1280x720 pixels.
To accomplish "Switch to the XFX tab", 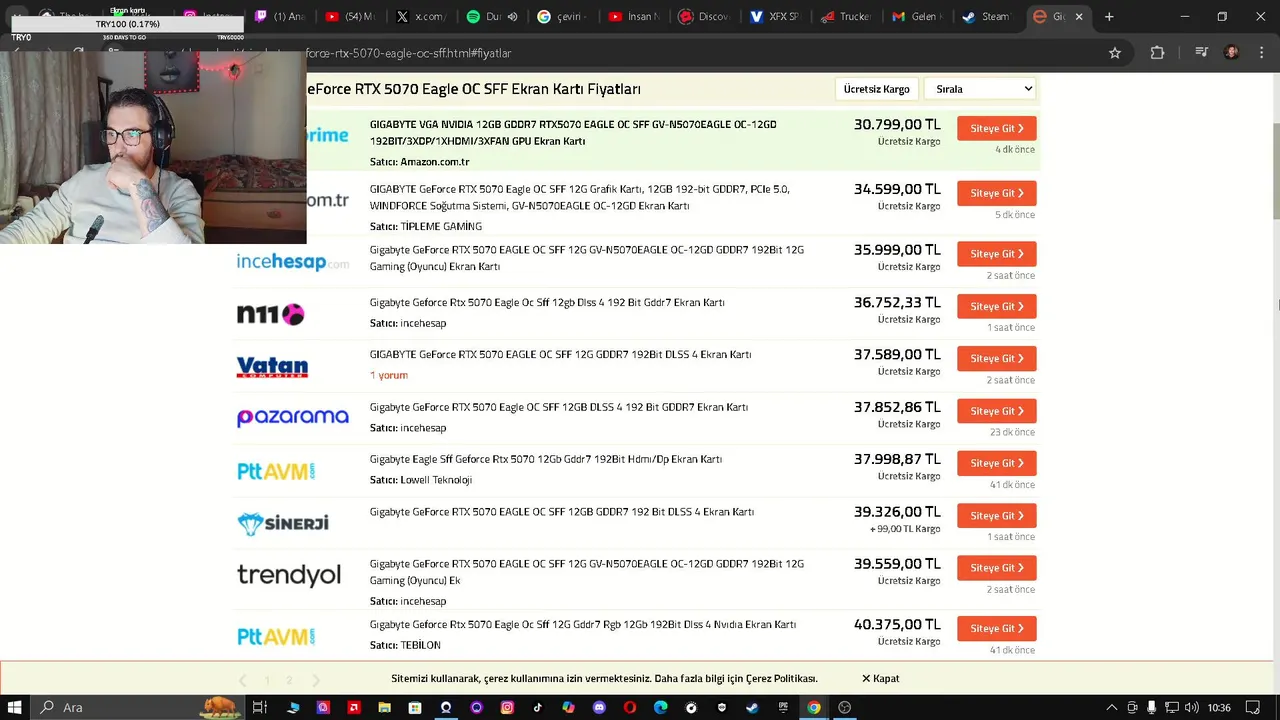I will click(774, 16).
